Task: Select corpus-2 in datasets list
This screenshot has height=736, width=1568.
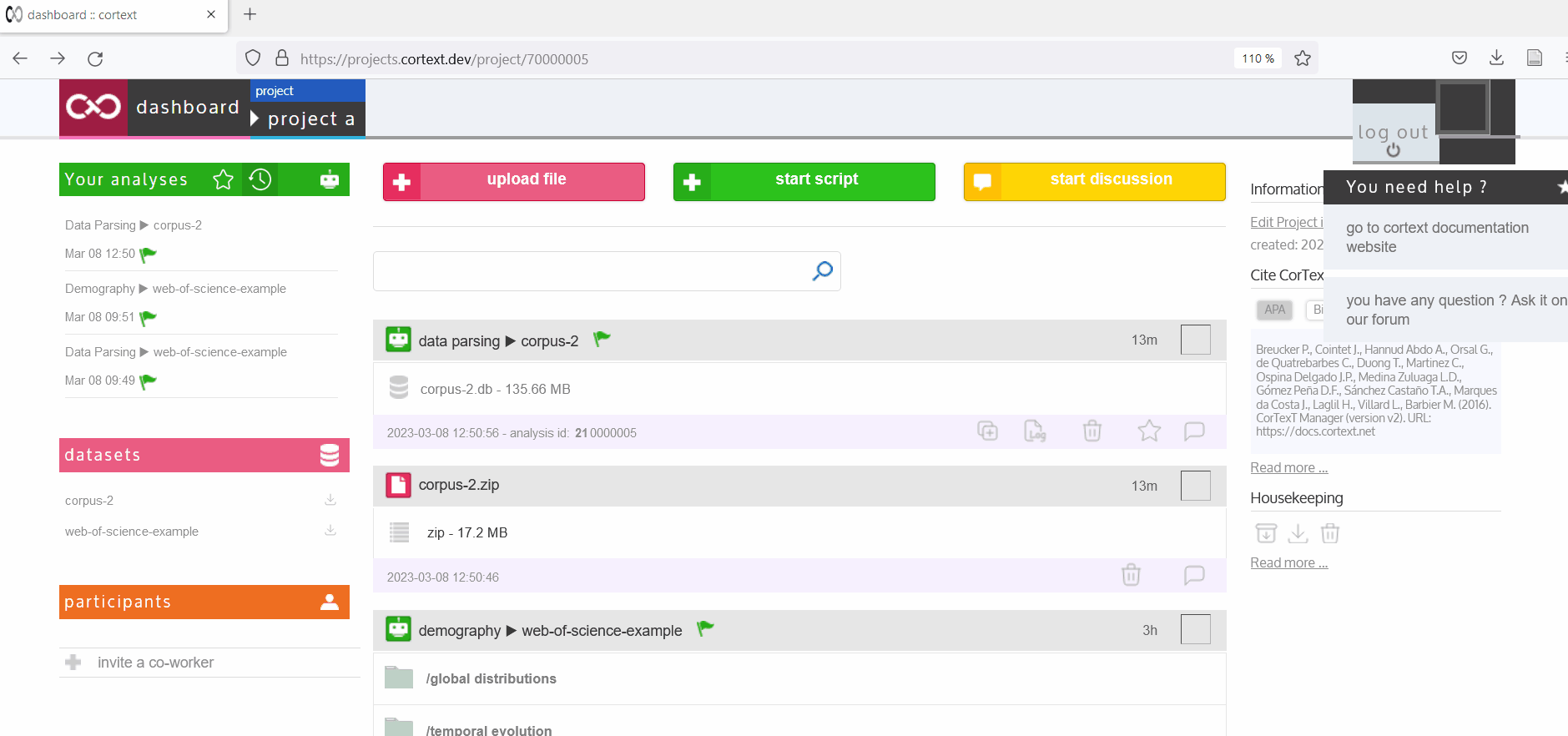Action: [x=89, y=501]
